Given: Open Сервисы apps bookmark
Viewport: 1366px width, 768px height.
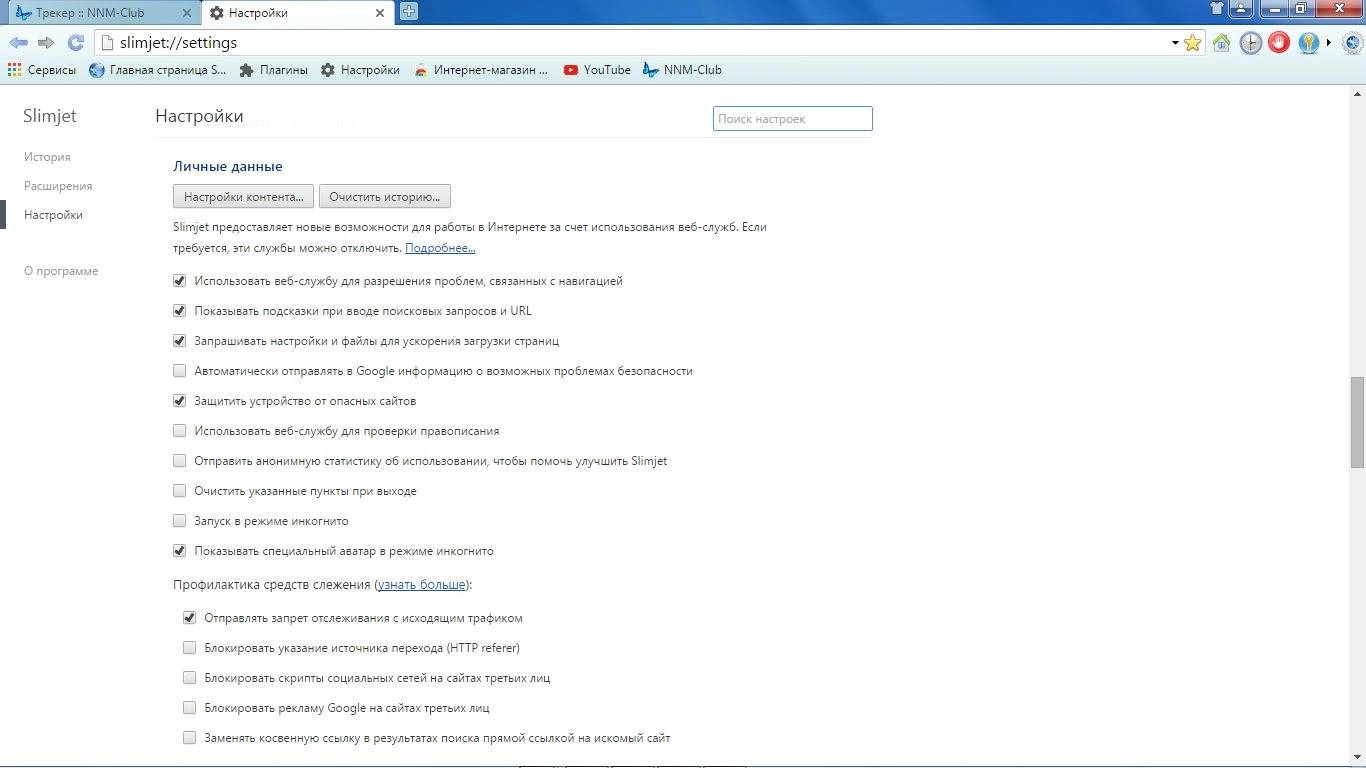Looking at the screenshot, I should pyautogui.click(x=41, y=70).
